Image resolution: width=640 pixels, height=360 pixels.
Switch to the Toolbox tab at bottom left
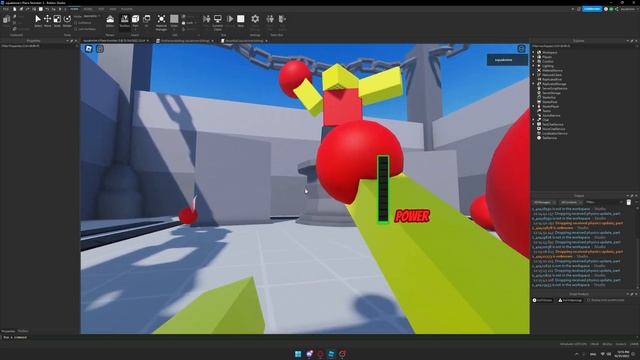tap(23, 331)
